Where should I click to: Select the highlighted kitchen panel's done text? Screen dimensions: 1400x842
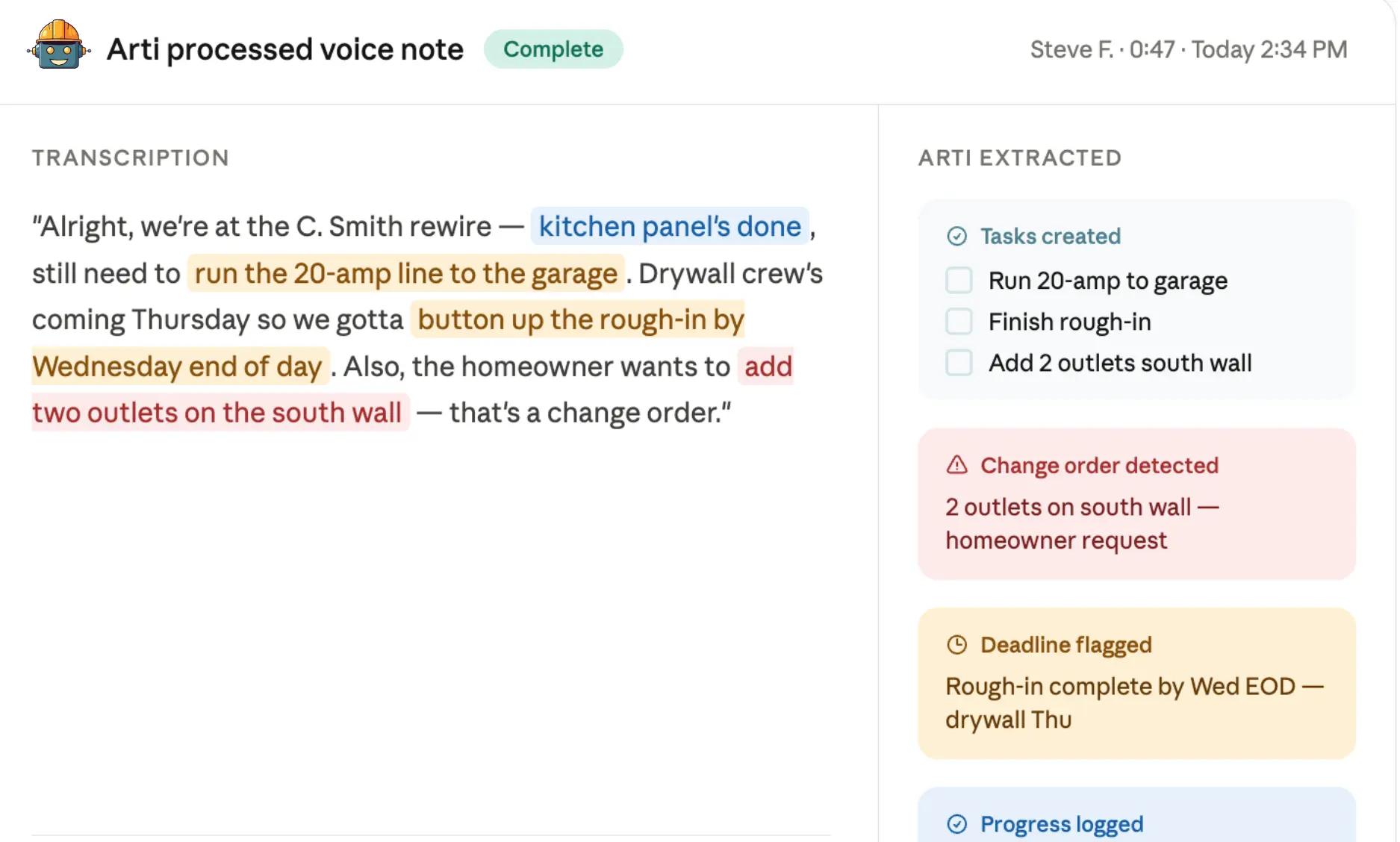668,226
